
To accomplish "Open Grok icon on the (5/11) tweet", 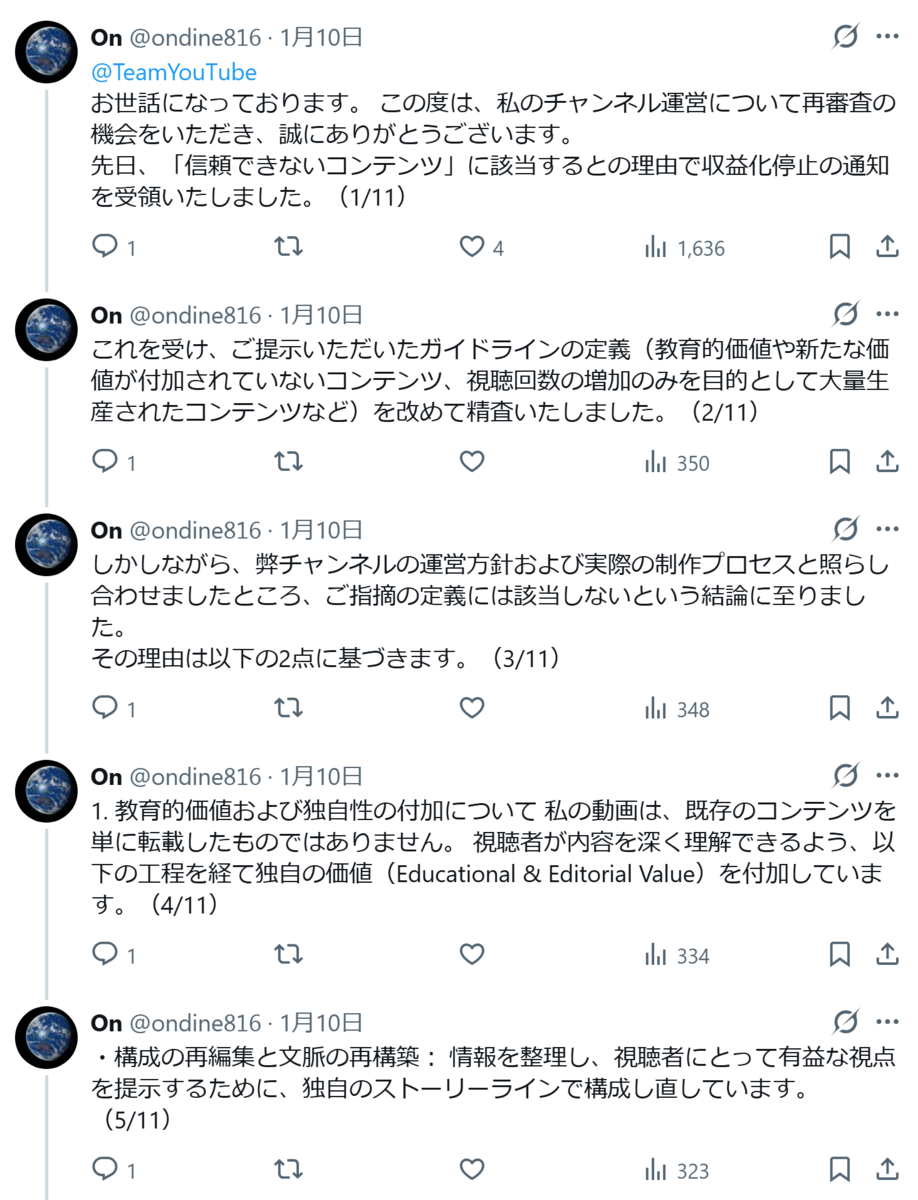I will tap(845, 1023).
